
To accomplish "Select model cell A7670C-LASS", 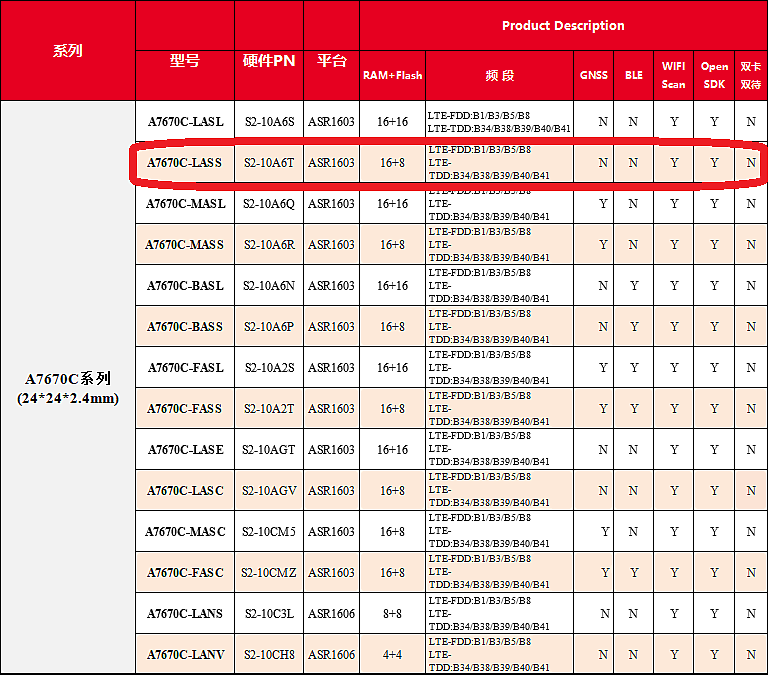I will point(185,162).
